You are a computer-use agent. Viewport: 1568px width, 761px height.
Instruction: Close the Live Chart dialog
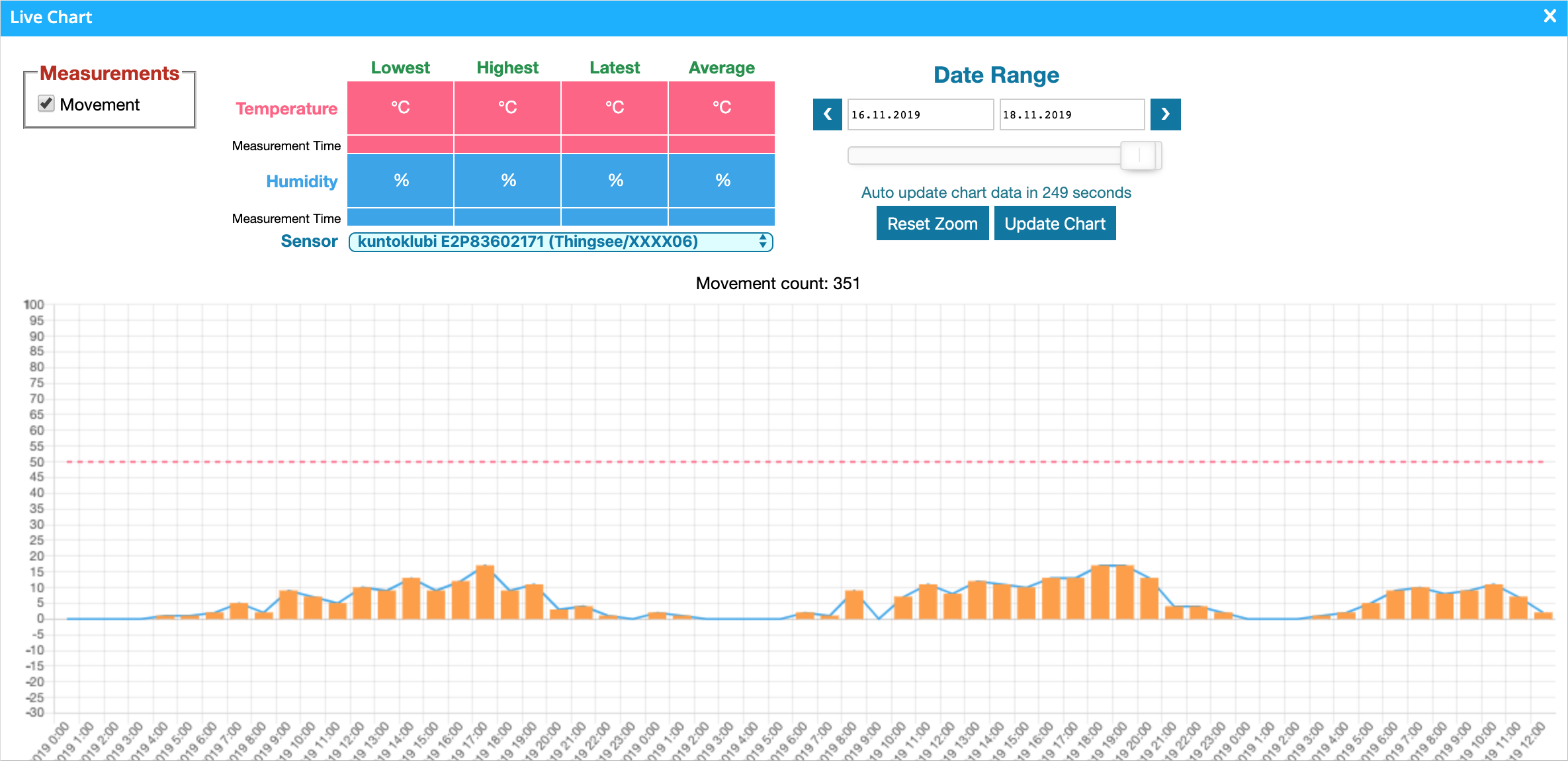[x=1549, y=17]
